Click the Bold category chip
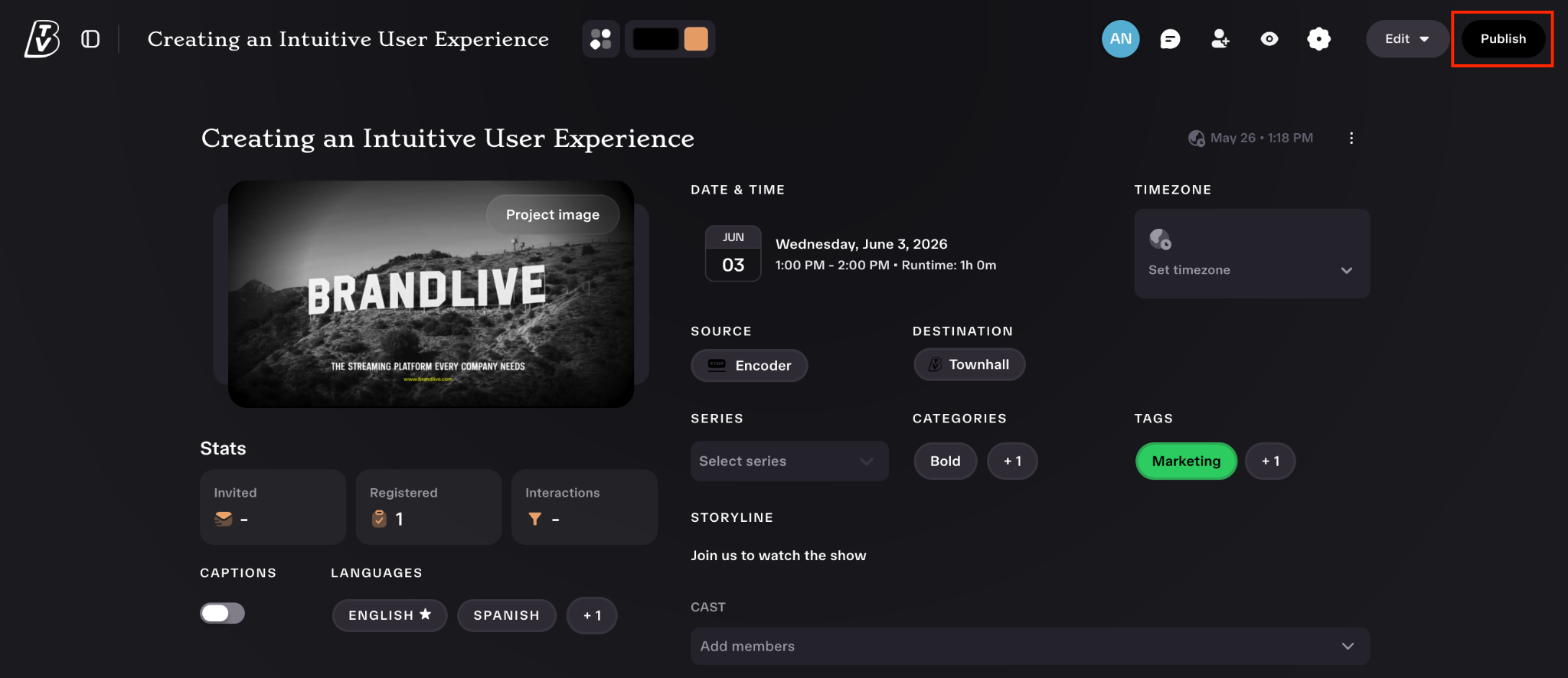This screenshot has height=678, width=1568. 945,461
